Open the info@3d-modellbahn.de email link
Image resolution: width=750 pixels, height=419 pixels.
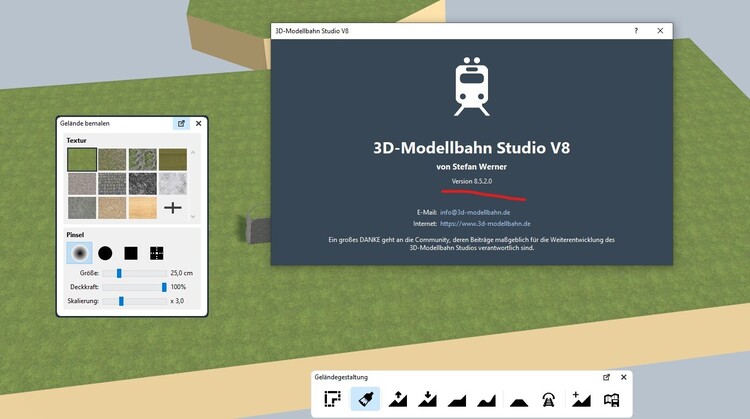point(475,212)
